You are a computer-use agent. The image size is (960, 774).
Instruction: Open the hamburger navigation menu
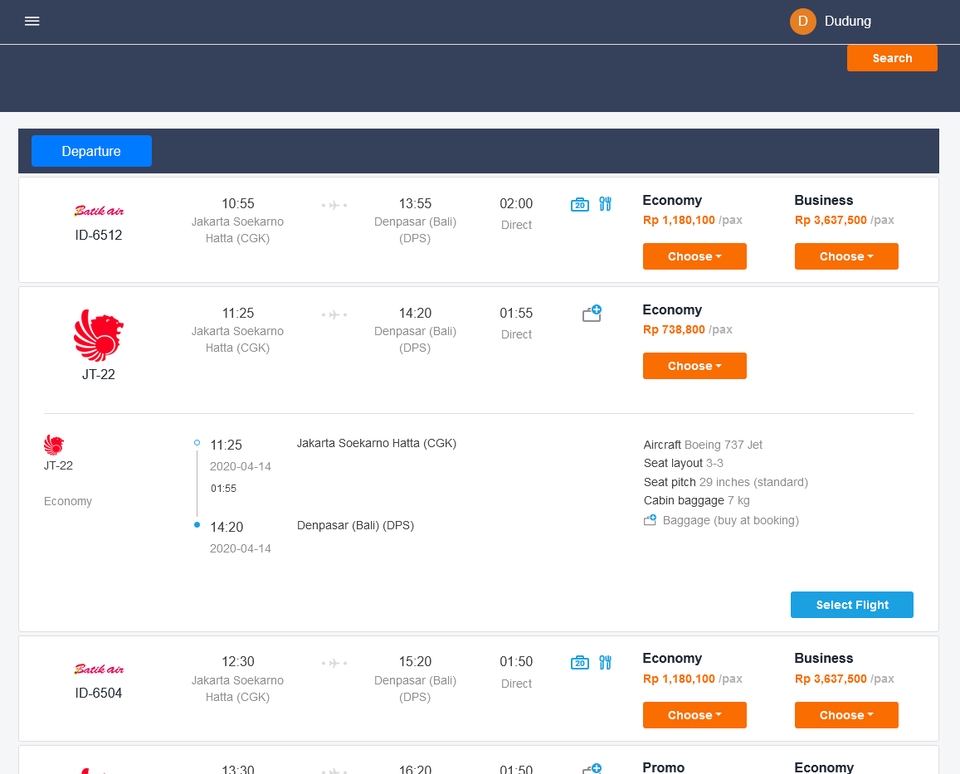(x=32, y=21)
